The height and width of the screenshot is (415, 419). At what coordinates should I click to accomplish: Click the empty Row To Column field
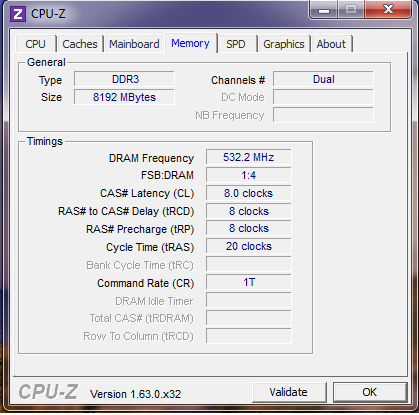(x=249, y=336)
